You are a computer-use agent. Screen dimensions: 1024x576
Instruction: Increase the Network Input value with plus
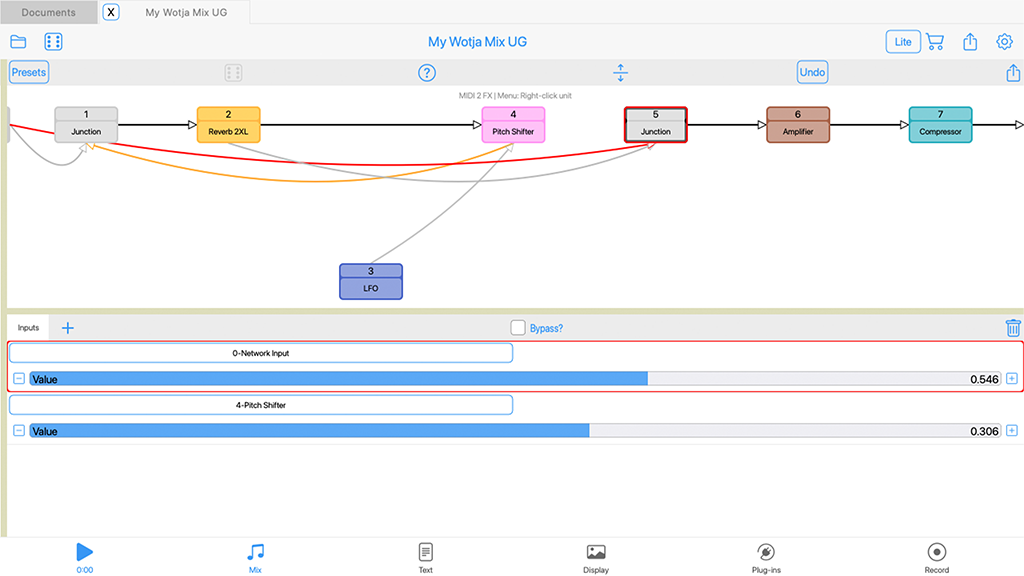pyautogui.click(x=1012, y=379)
